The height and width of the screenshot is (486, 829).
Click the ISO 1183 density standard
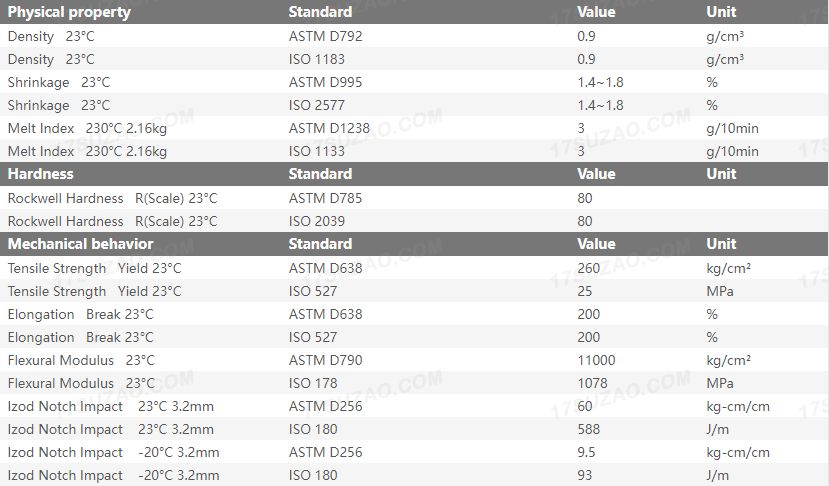[x=317, y=59]
